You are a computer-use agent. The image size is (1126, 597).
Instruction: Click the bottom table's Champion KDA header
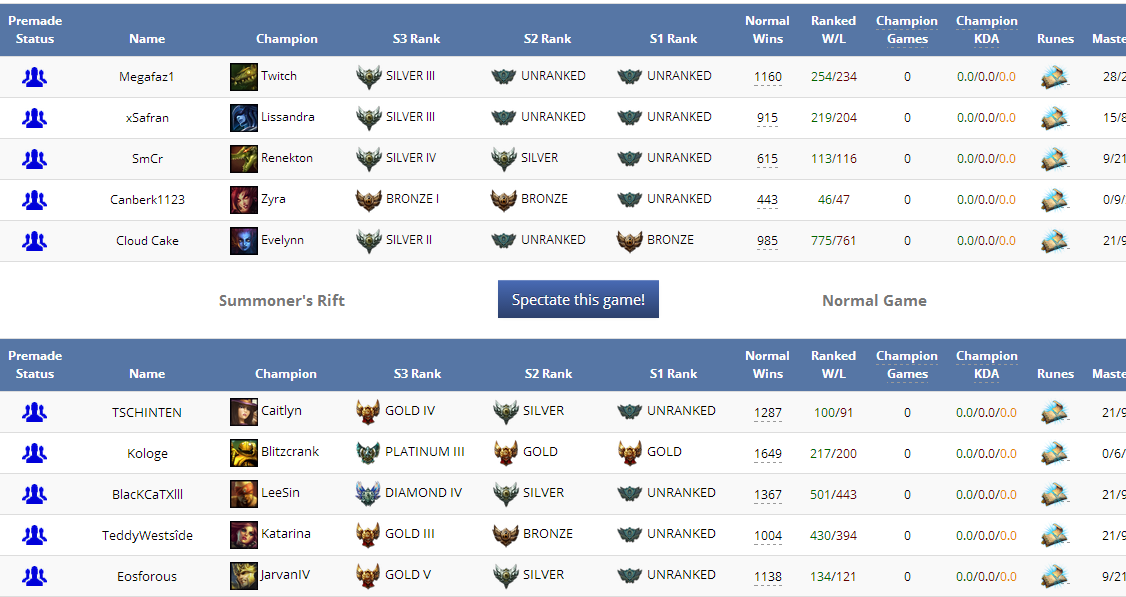pyautogui.click(x=987, y=365)
